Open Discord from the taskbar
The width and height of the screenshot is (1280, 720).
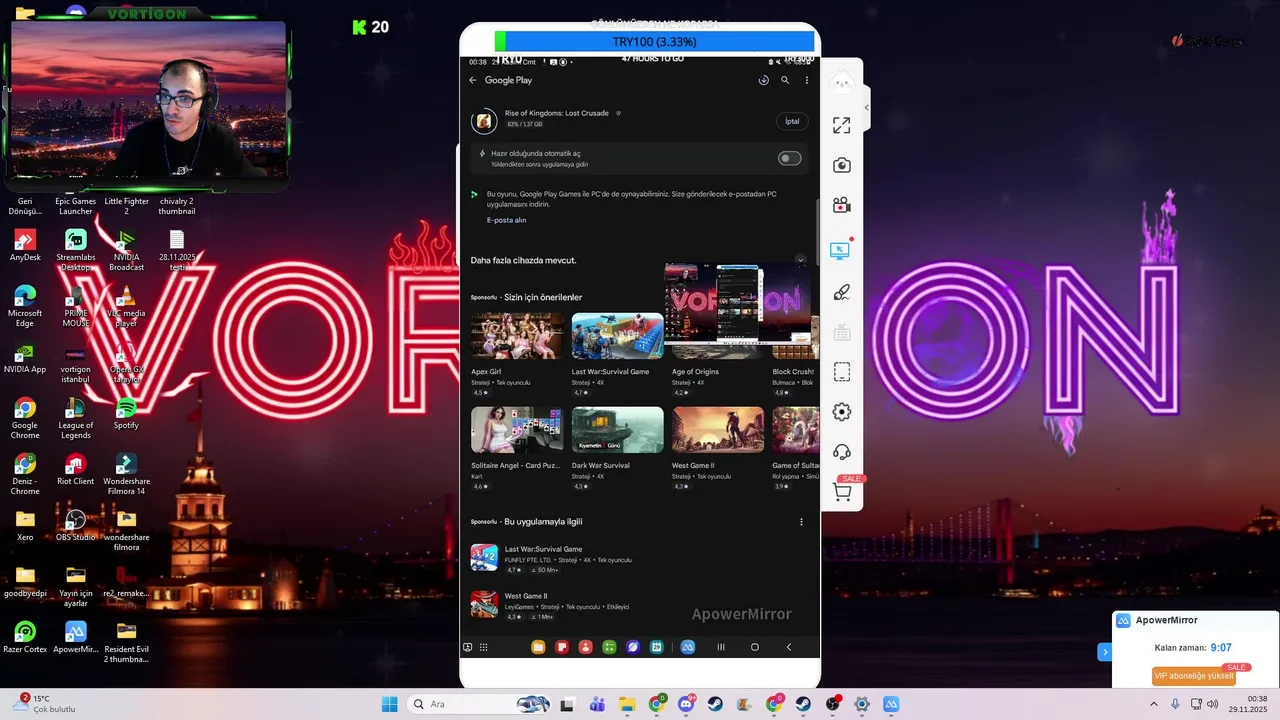coord(686,704)
